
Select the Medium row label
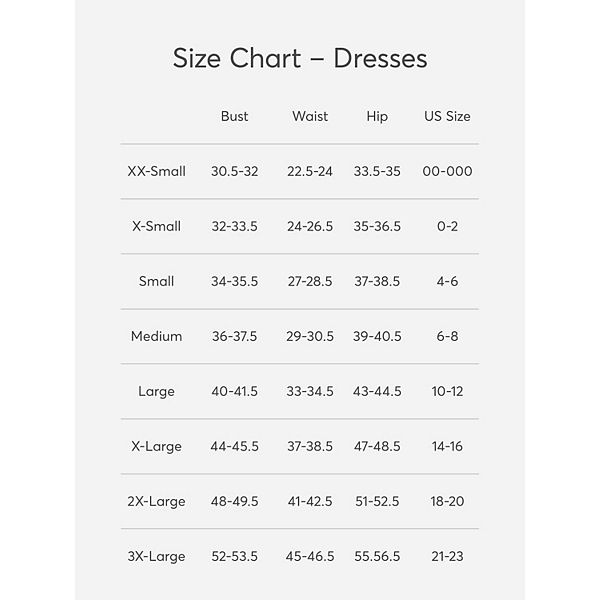(x=157, y=337)
